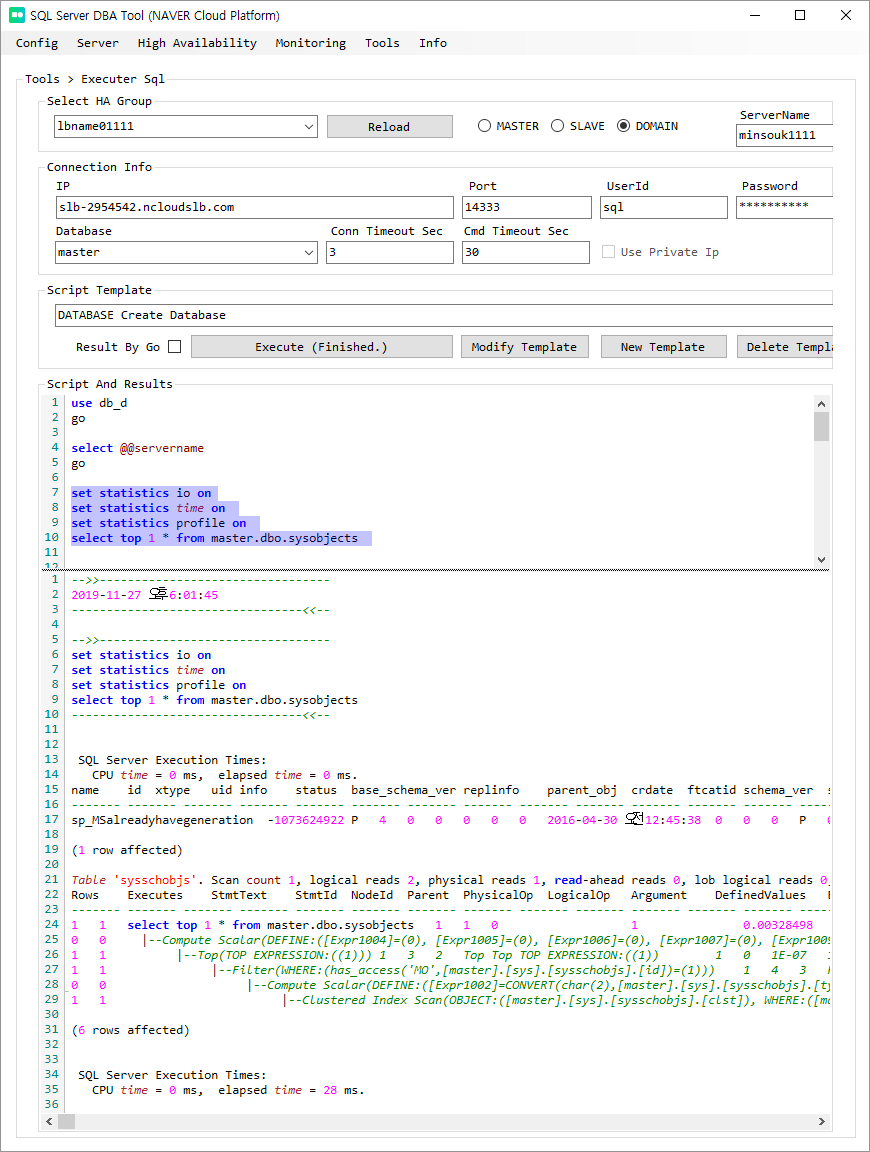870x1152 pixels.
Task: Click the UserId field showing sql
Action: [664, 207]
